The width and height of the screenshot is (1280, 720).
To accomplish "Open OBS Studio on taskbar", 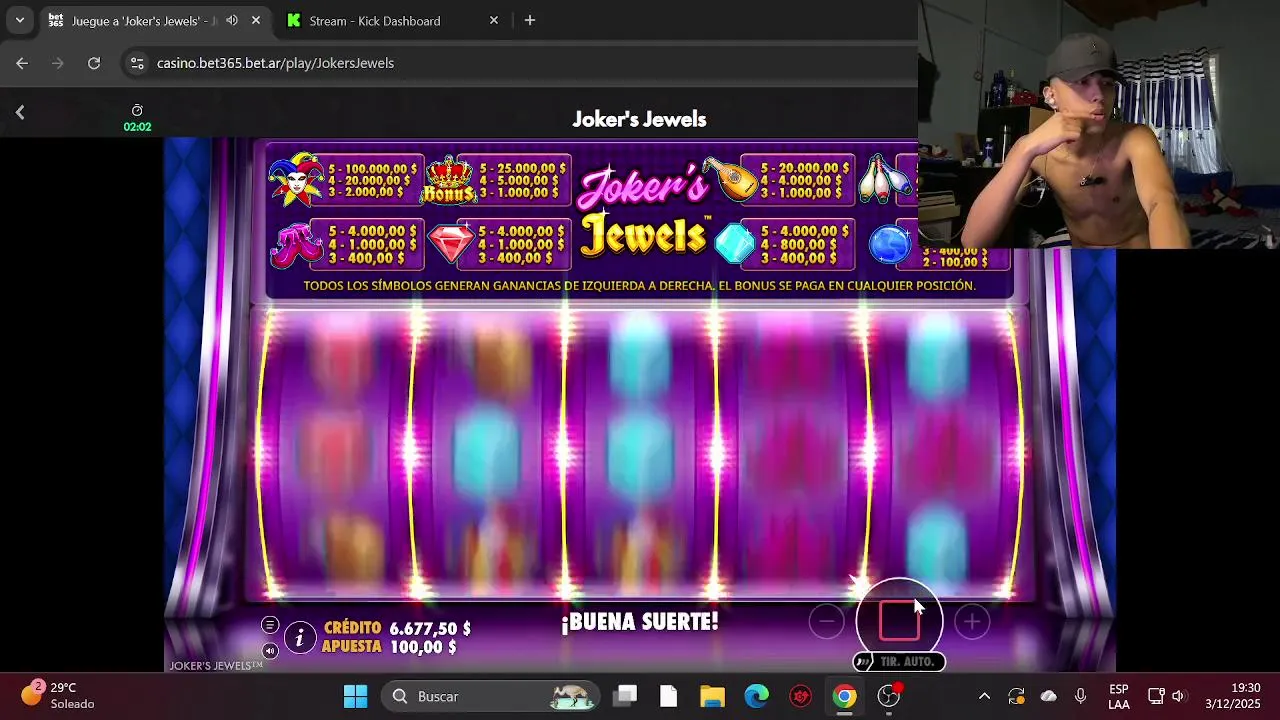I will 889,696.
